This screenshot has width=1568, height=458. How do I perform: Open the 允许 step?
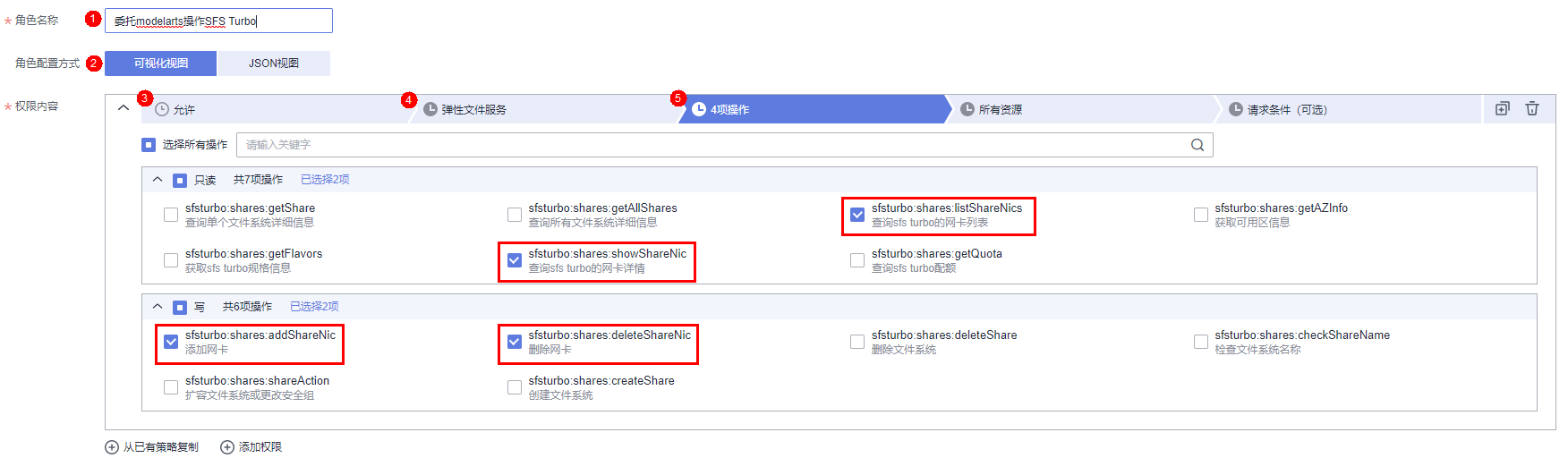pos(275,109)
